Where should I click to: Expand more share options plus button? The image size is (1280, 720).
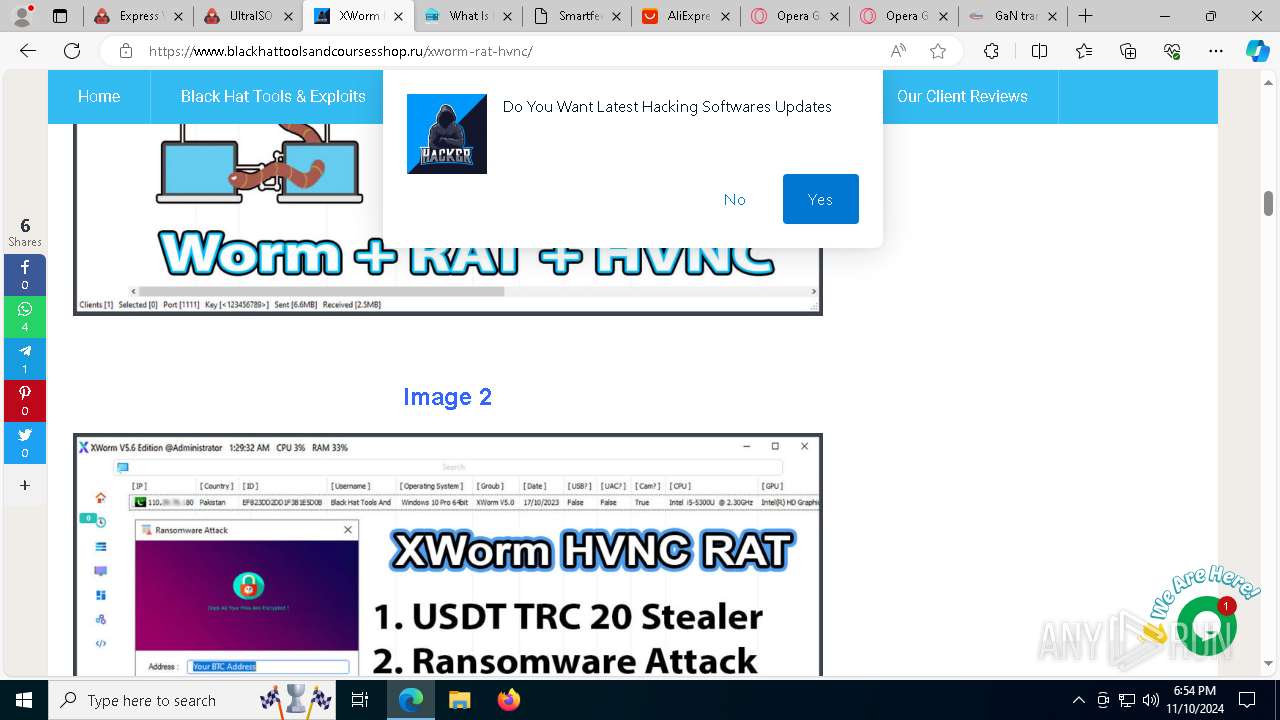coord(25,485)
